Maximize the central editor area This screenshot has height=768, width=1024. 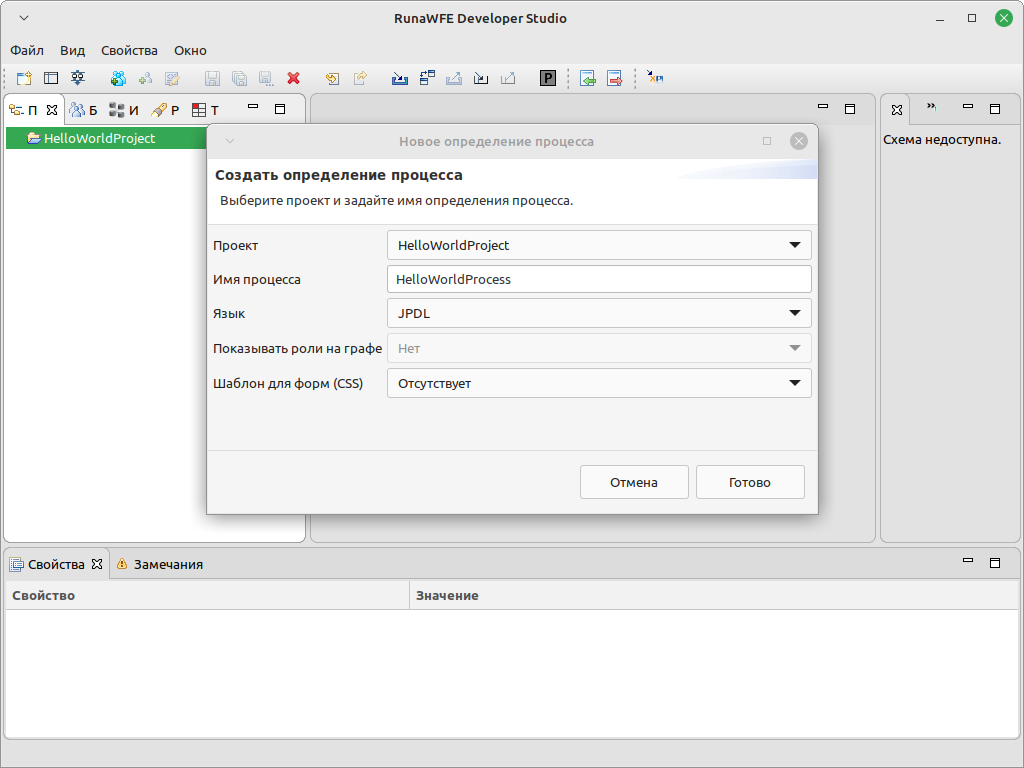[x=850, y=109]
